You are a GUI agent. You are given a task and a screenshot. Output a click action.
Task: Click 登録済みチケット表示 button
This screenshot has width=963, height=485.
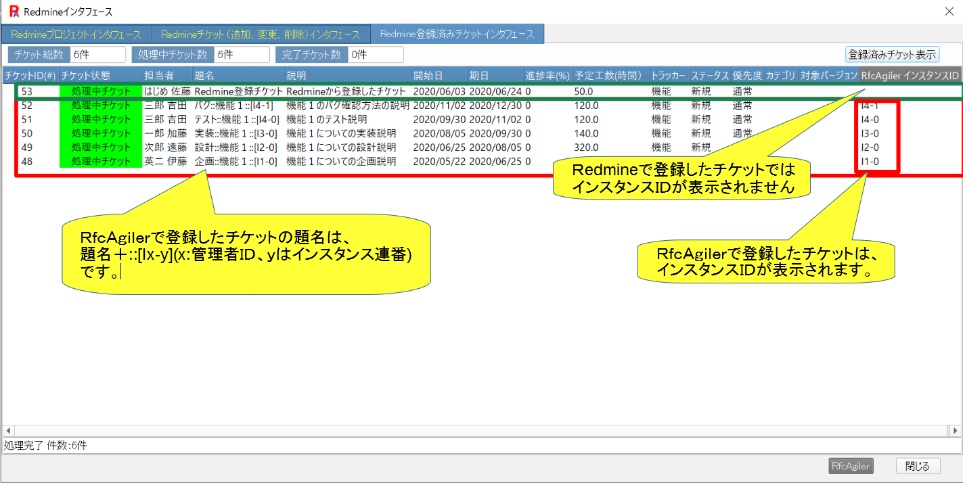[x=892, y=55]
